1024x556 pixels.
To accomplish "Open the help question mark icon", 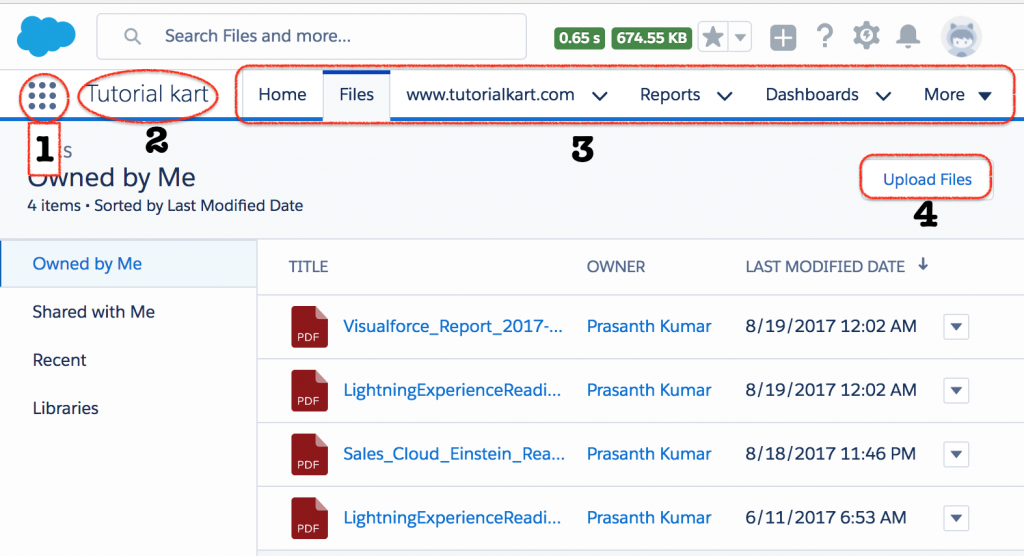I will pyautogui.click(x=825, y=37).
